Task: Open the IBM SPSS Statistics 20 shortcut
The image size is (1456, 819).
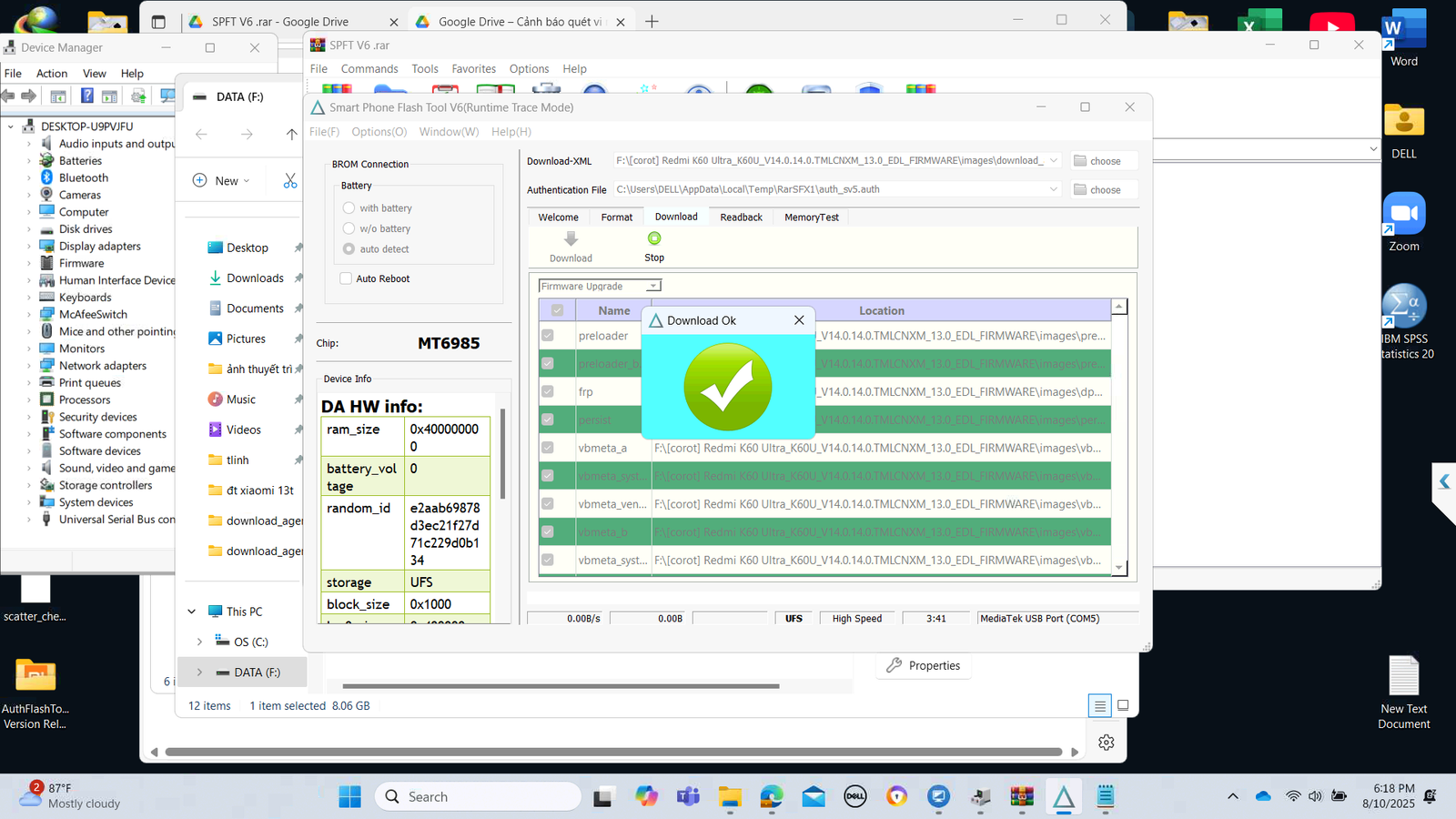Action: tap(1404, 322)
